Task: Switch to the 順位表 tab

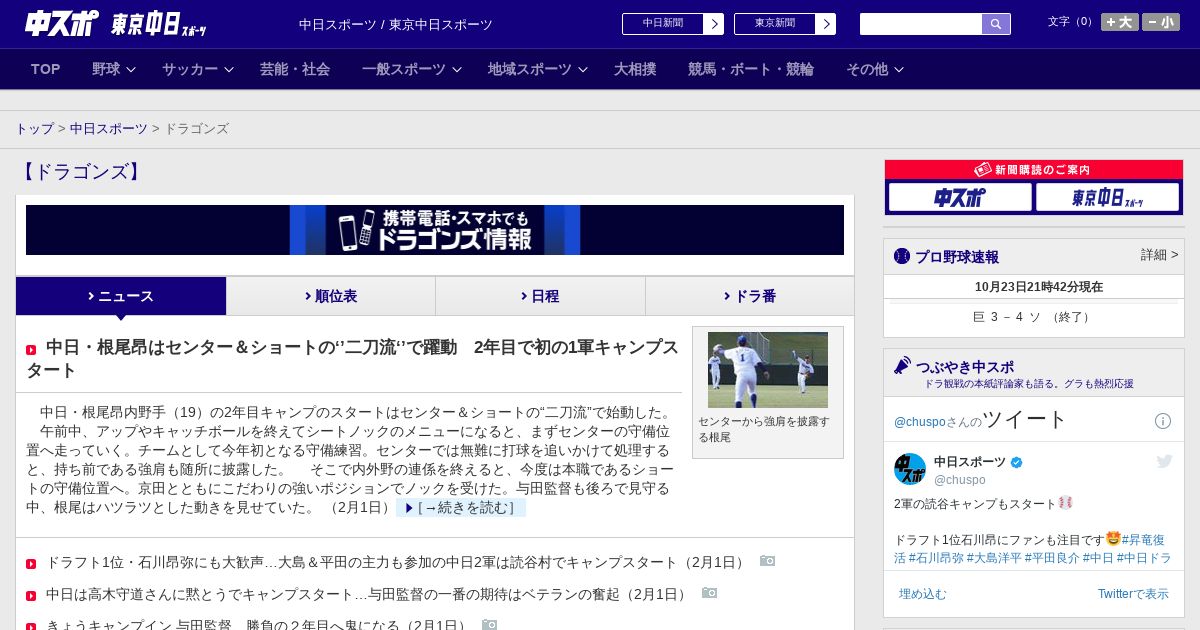Action: pyautogui.click(x=331, y=296)
